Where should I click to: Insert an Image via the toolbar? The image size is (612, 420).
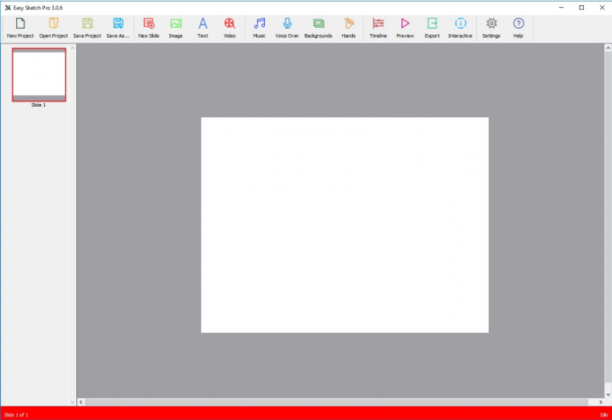pyautogui.click(x=176, y=28)
